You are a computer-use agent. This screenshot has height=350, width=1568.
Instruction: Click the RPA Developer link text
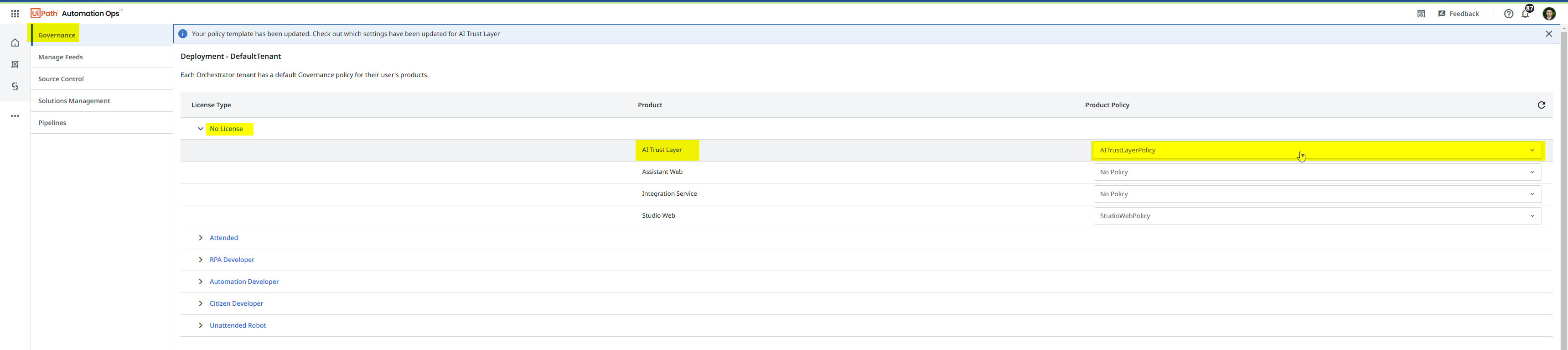(232, 260)
